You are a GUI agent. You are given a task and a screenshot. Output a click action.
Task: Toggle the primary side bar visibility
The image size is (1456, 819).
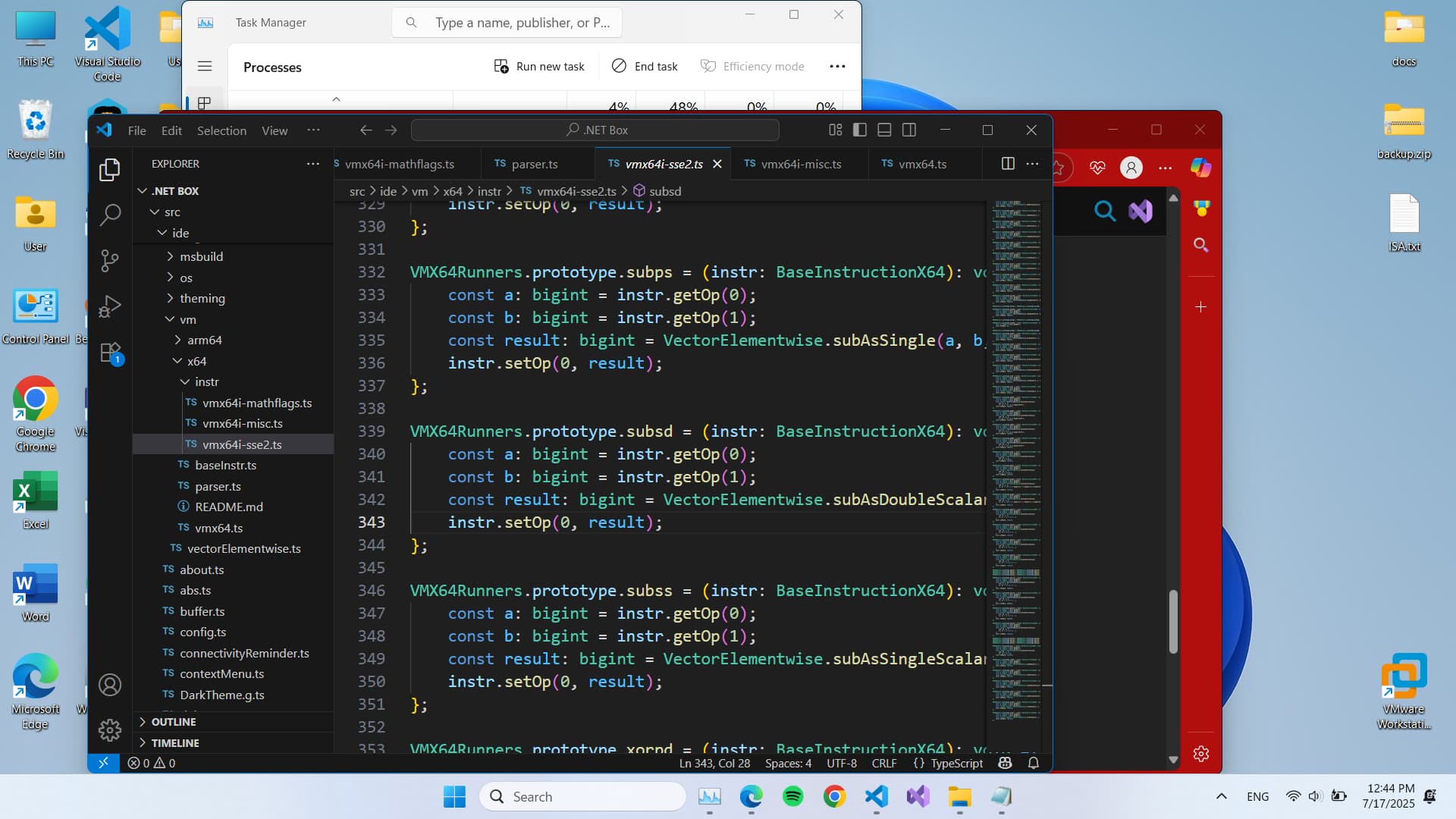pyautogui.click(x=860, y=130)
